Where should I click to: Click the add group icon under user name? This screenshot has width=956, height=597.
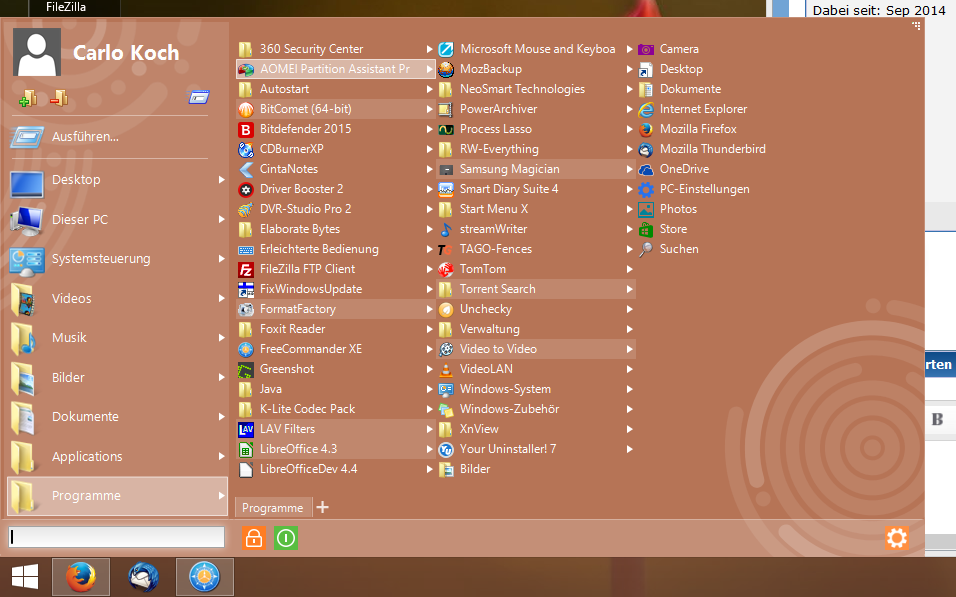[x=27, y=98]
